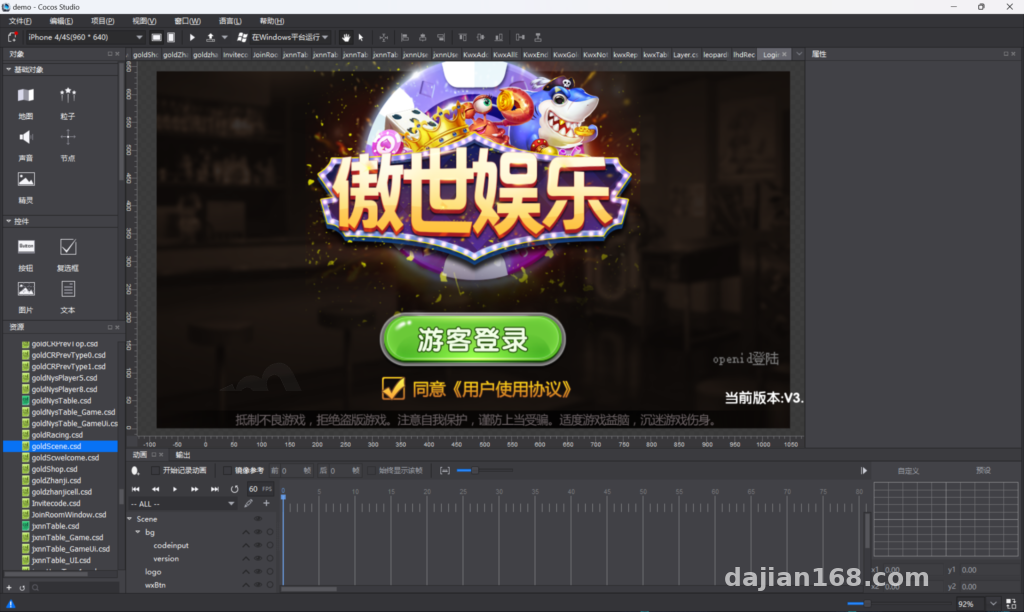
Task: Activate the hand pan tool in toolbar
Action: [x=345, y=37]
